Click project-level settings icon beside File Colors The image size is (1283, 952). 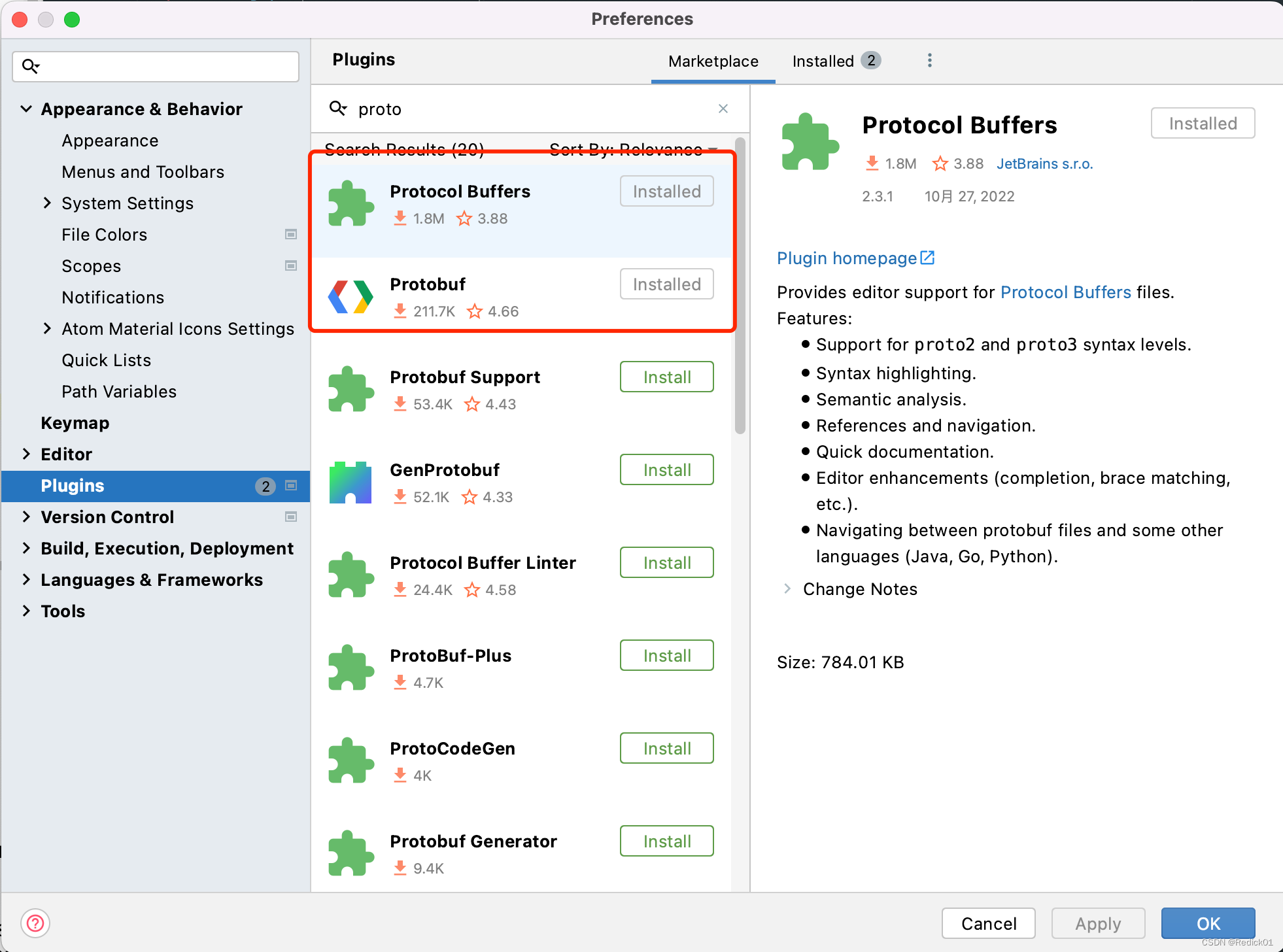(291, 235)
